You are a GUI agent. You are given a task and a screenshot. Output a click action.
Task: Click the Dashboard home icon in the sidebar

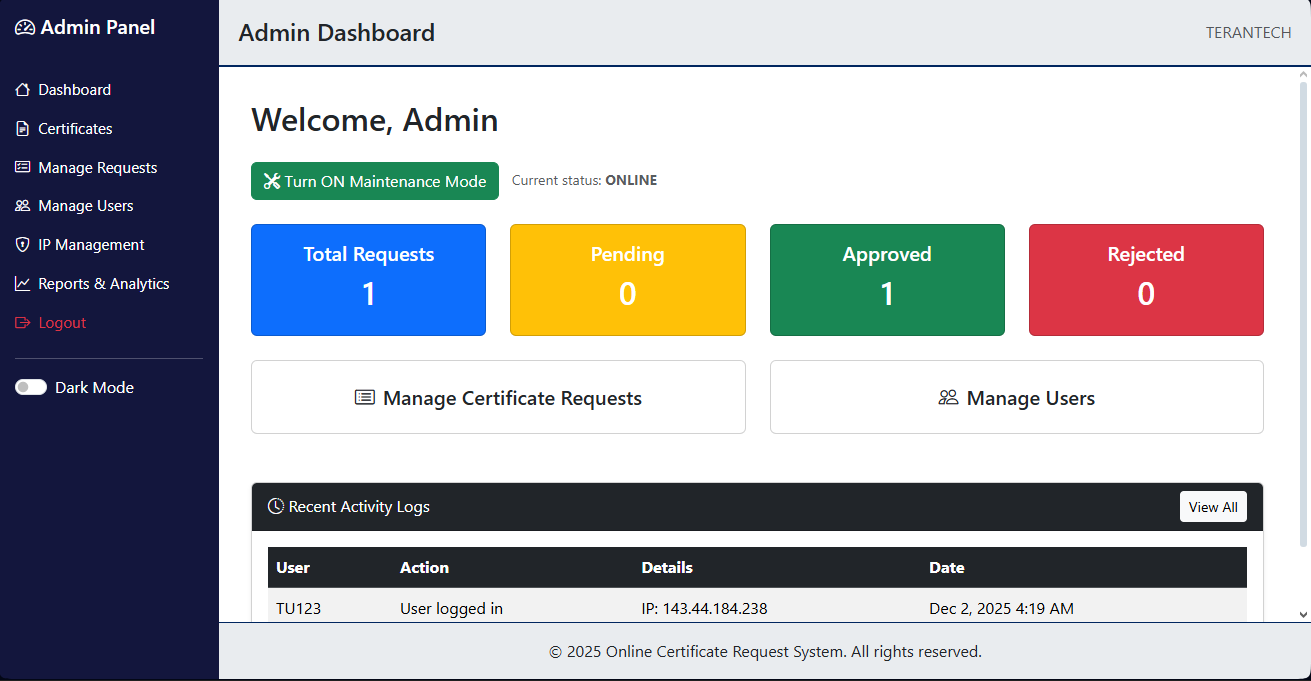pos(22,89)
